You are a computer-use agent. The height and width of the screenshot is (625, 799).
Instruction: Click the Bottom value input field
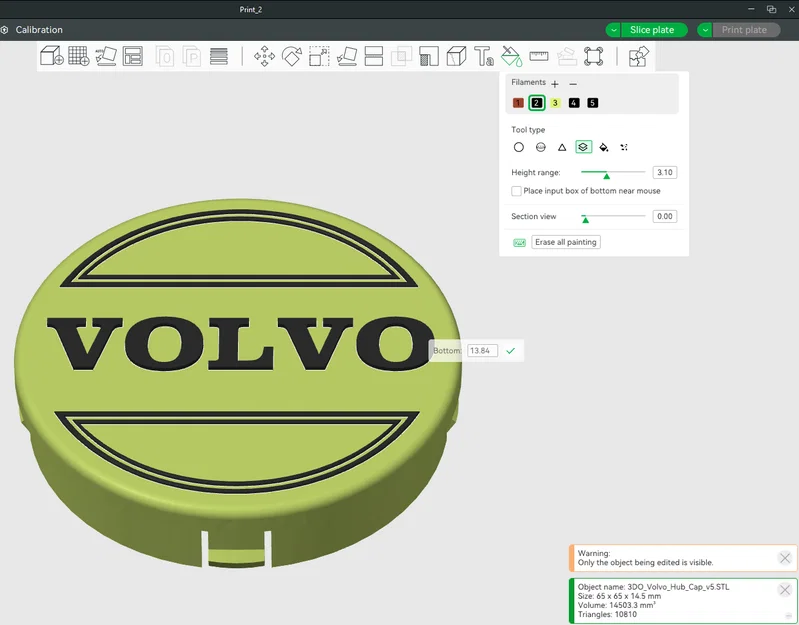pos(482,350)
